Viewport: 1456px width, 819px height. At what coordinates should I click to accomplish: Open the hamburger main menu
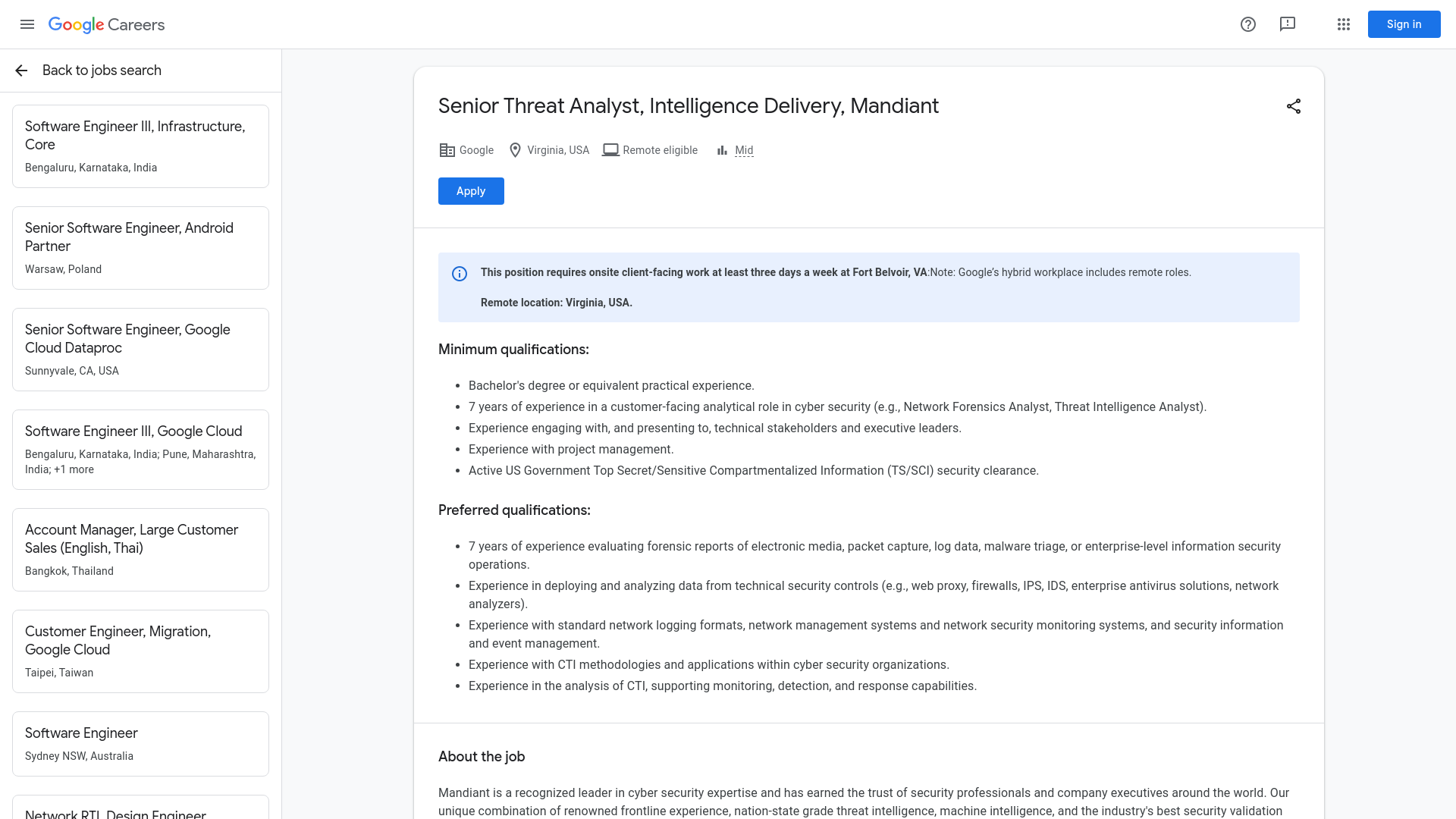[27, 24]
